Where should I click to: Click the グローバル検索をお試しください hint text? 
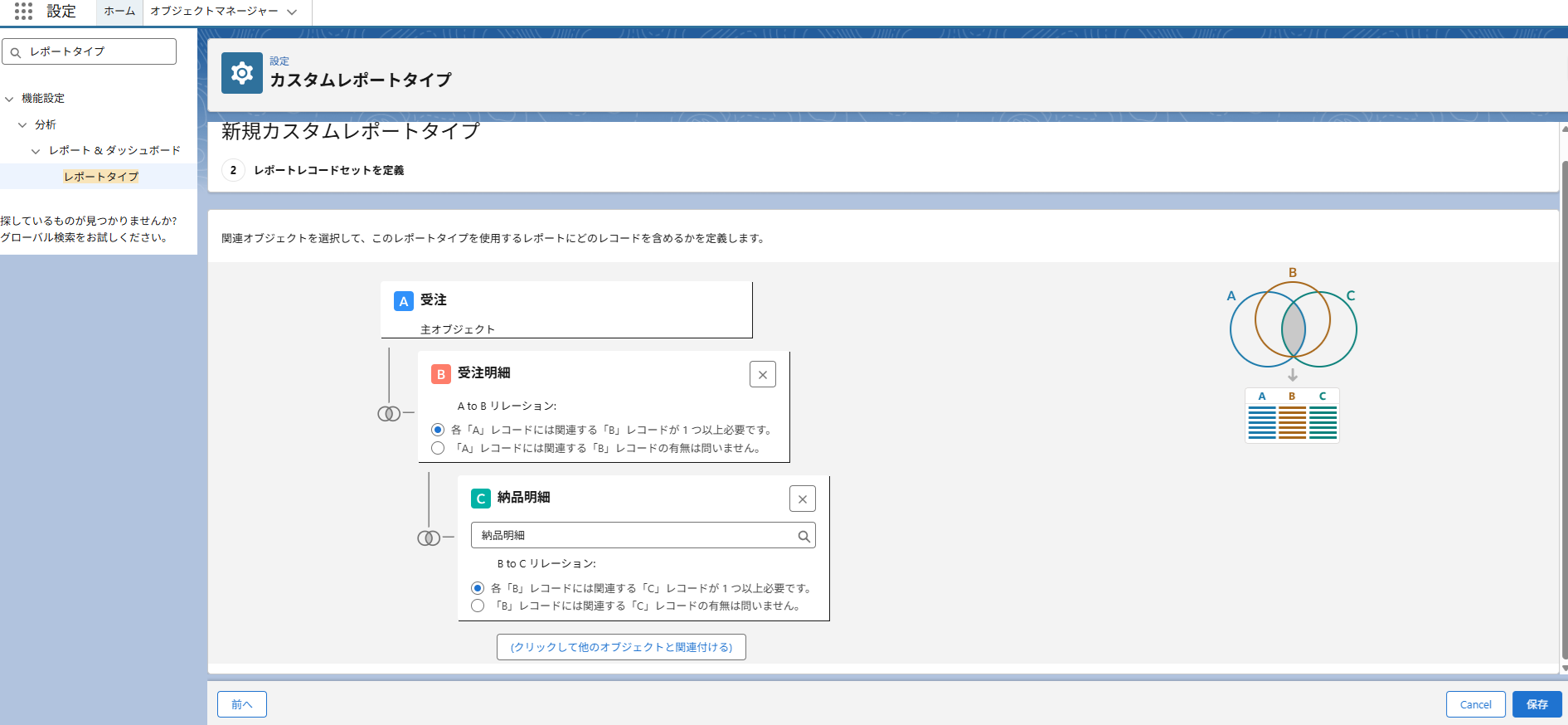(x=85, y=237)
